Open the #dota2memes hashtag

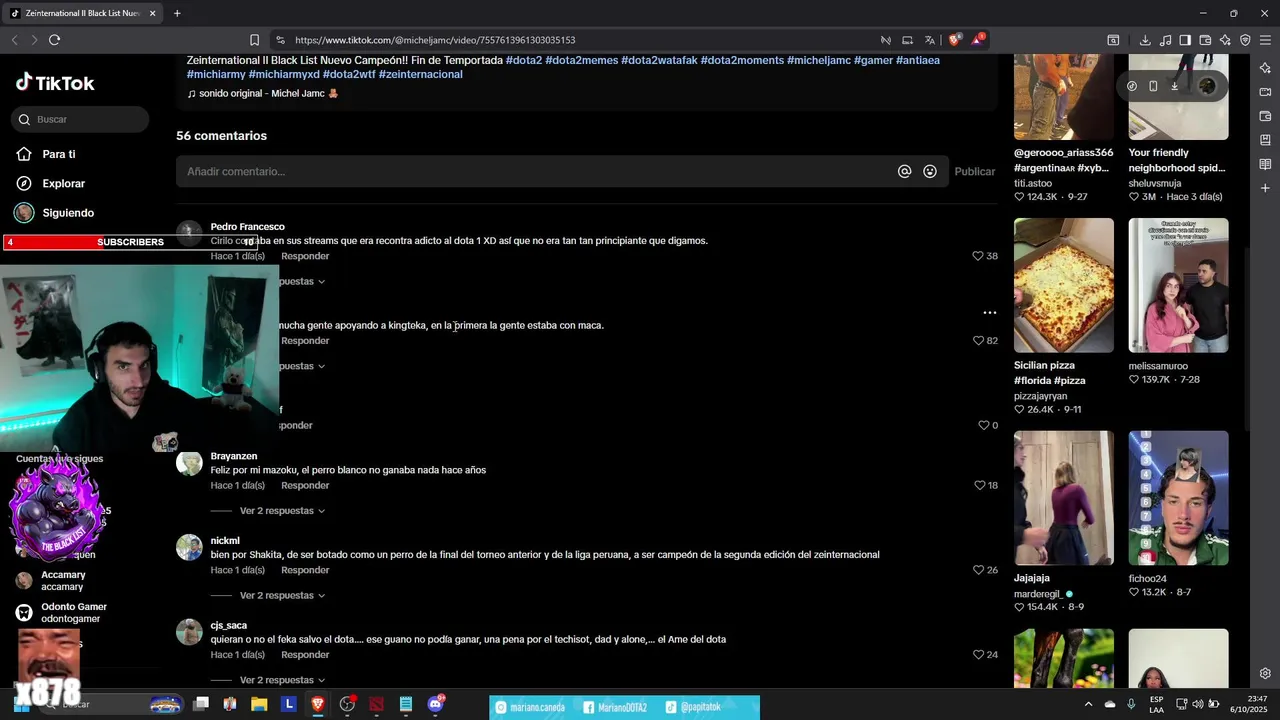coord(581,60)
